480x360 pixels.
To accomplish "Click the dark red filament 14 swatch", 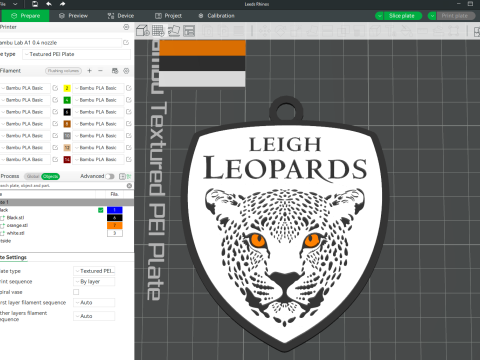I will 67,159.
